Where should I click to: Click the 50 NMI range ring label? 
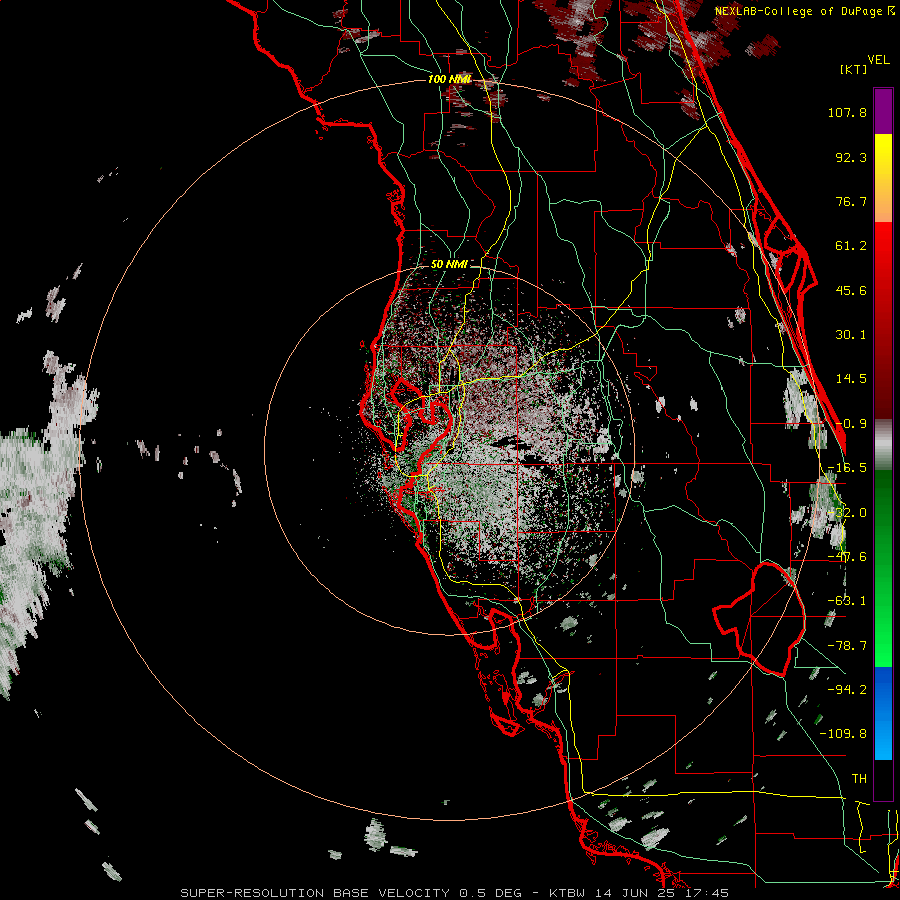tap(449, 264)
